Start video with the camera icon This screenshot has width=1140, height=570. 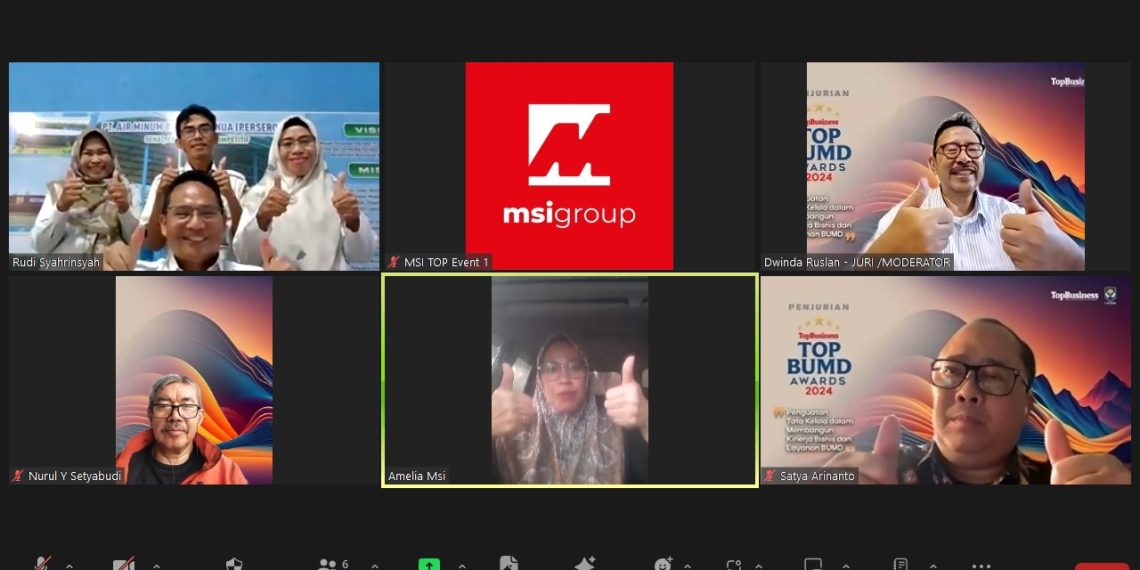[124, 564]
